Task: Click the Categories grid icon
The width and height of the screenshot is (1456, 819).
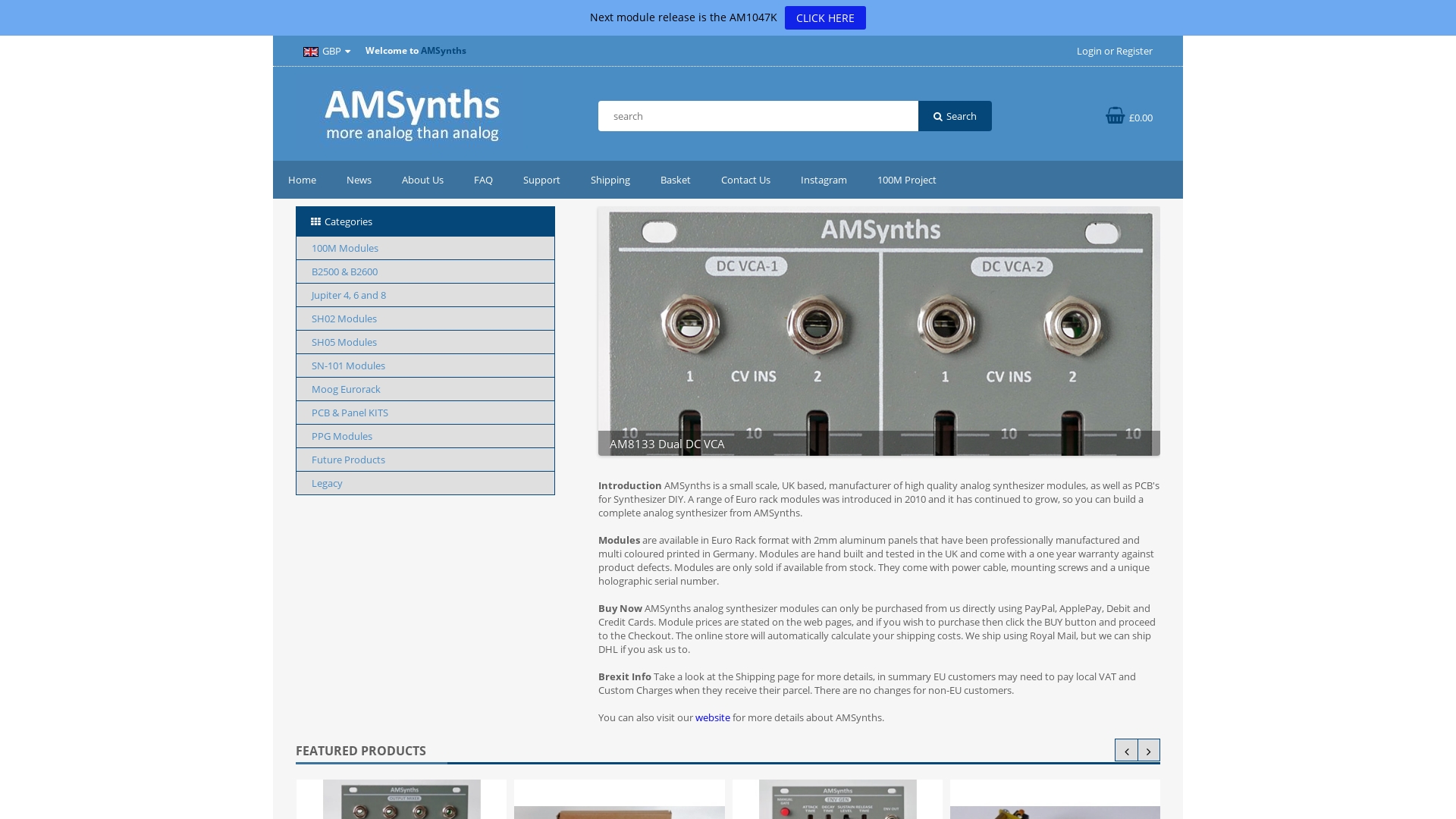Action: point(315,221)
